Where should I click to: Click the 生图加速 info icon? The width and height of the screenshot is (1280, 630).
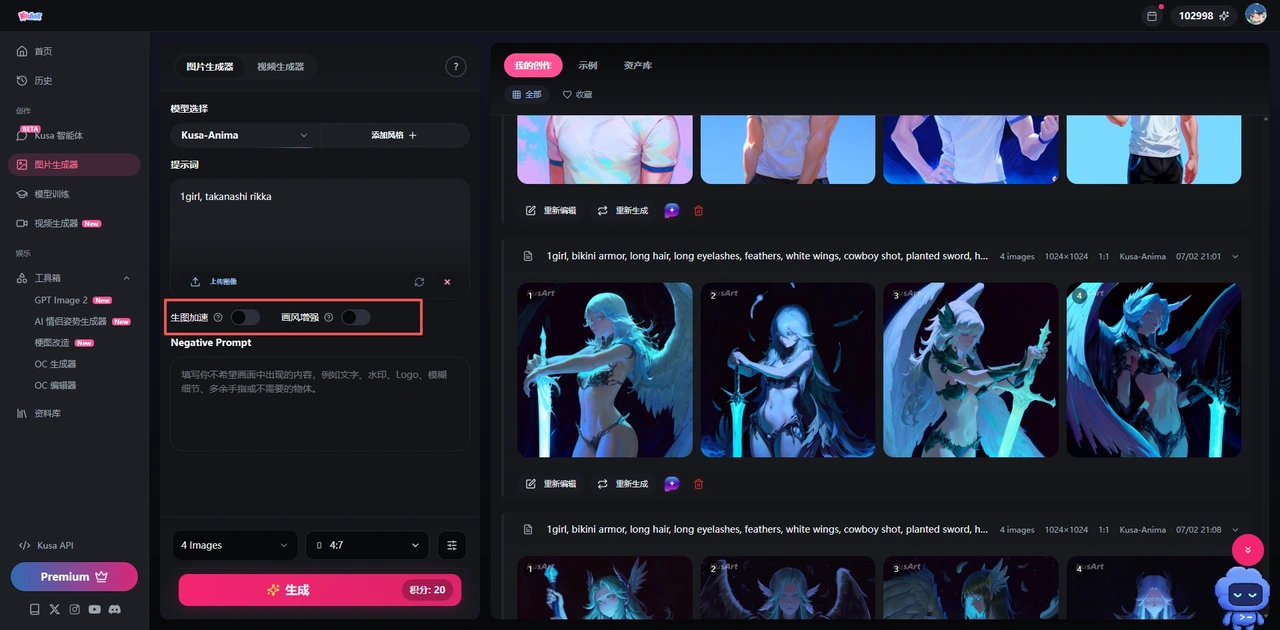(x=218, y=317)
